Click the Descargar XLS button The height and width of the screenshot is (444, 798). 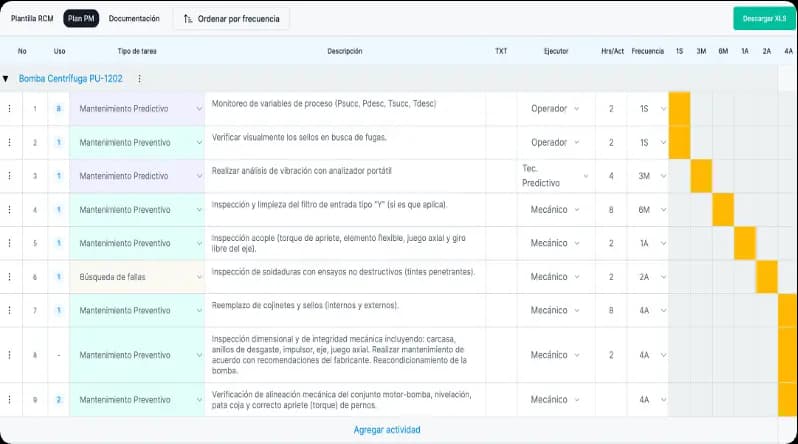pyautogui.click(x=764, y=18)
